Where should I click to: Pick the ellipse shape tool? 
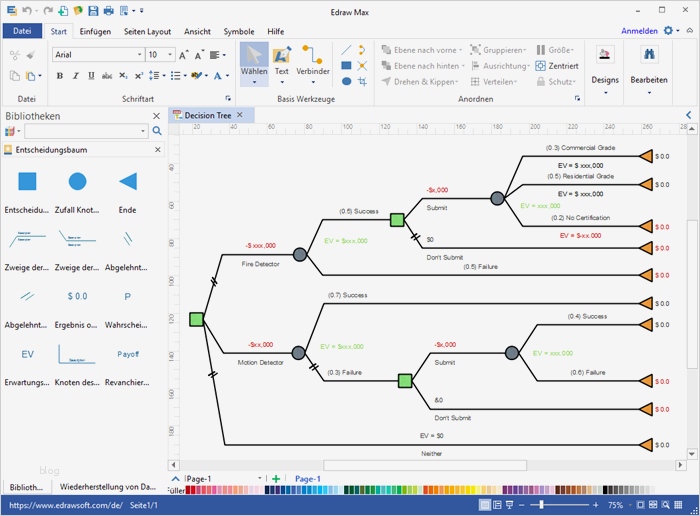tap(346, 81)
